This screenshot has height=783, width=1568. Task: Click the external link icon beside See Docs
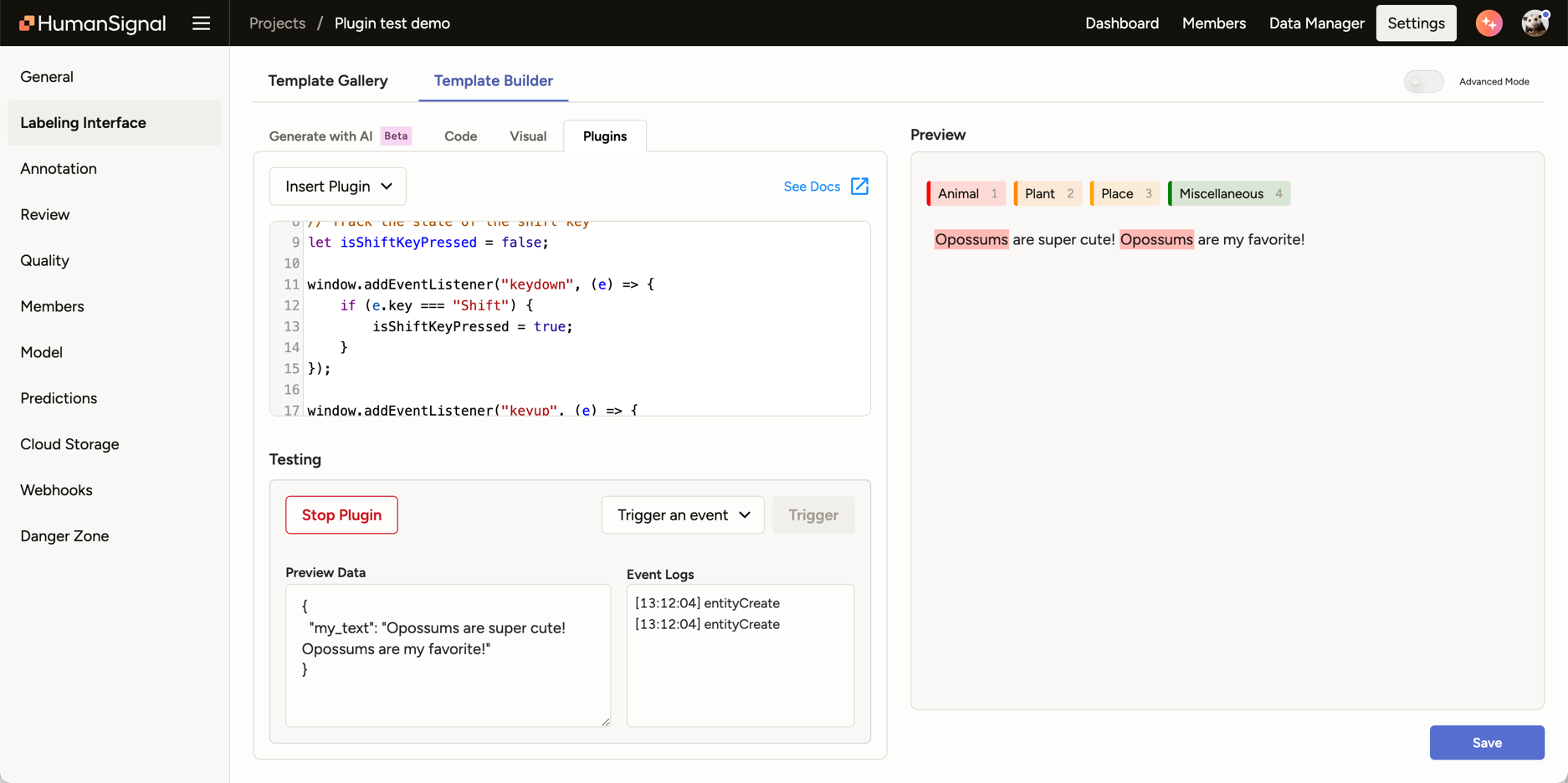click(860, 186)
